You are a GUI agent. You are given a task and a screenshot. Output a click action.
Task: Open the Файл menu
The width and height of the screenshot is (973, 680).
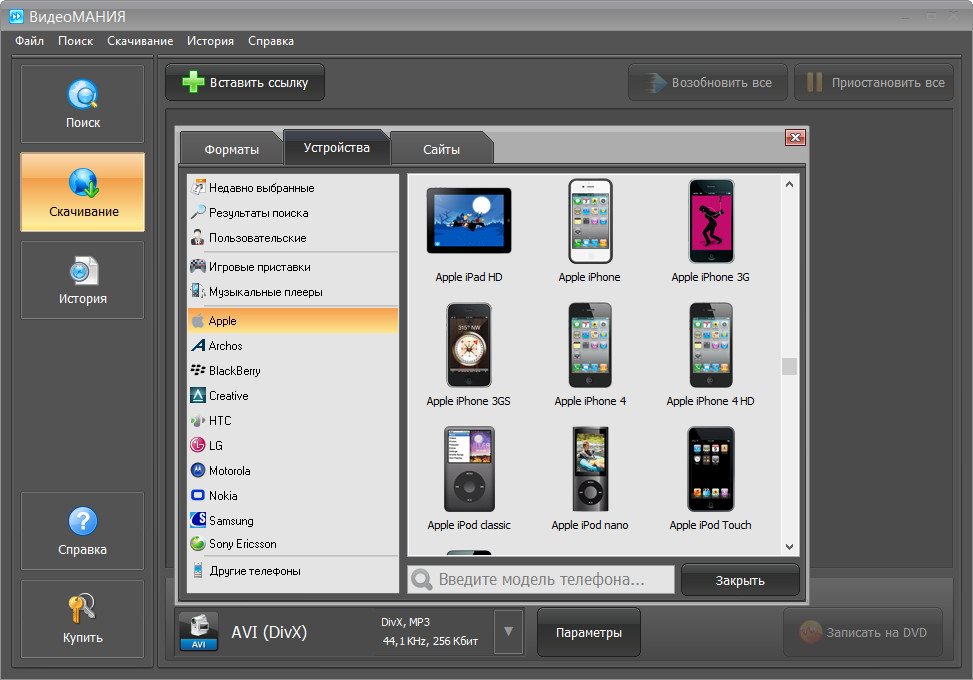point(29,41)
